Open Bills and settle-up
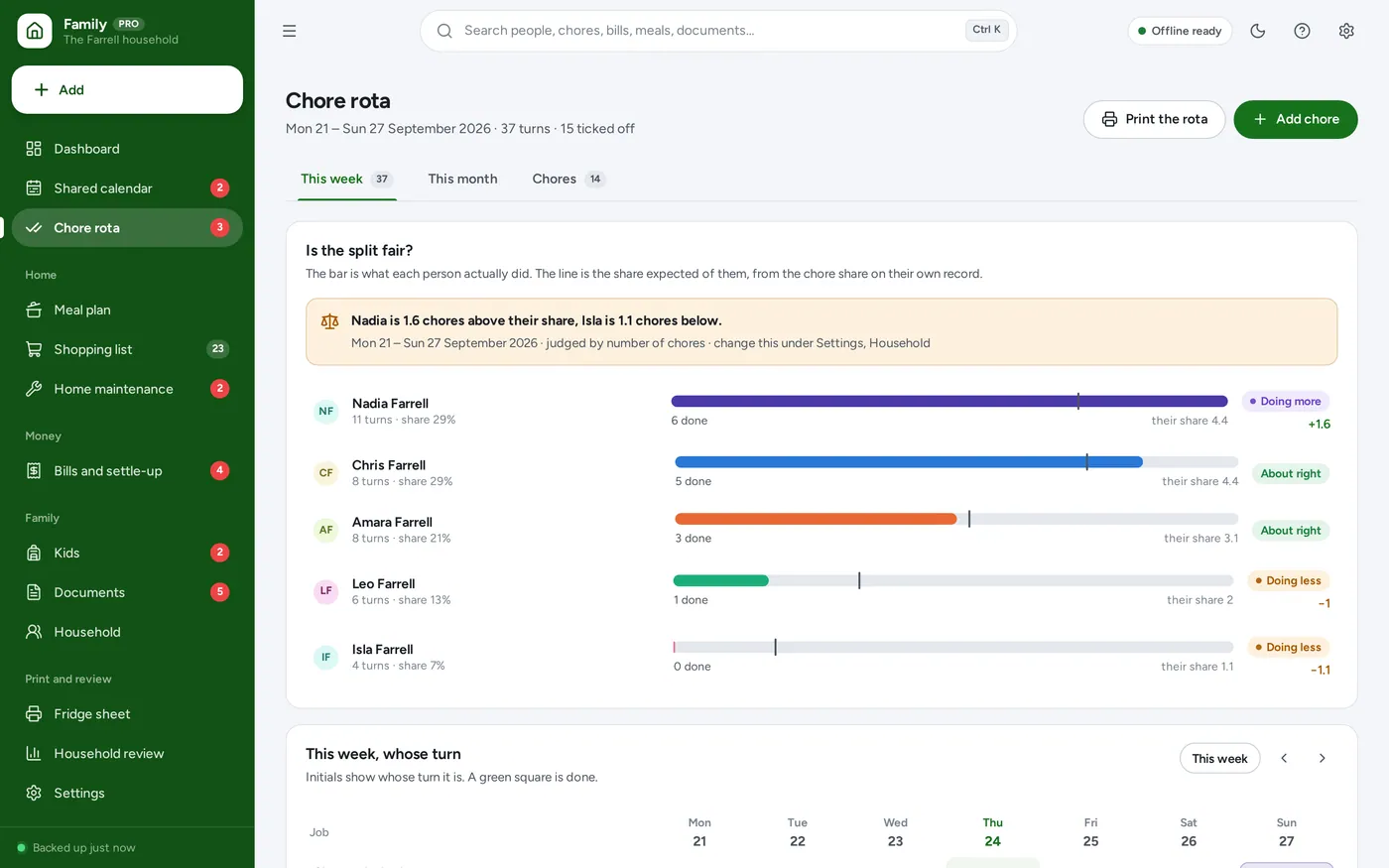This screenshot has width=1389, height=868. point(127,471)
